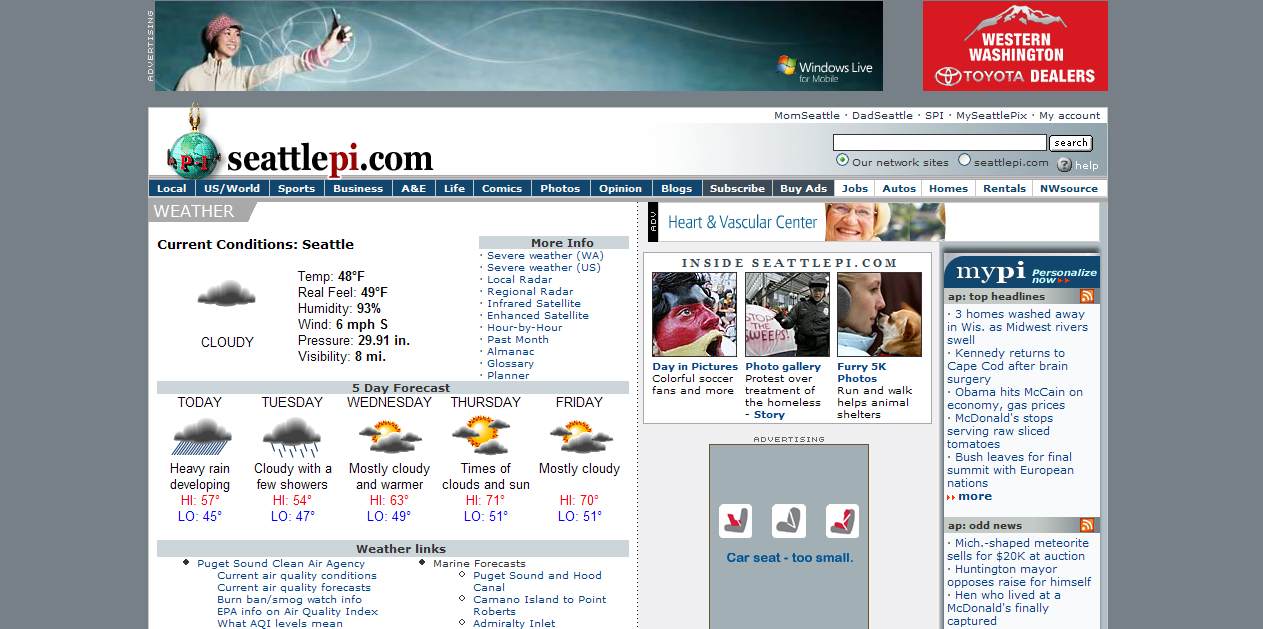Open the Opinion navigation tab

click(x=620, y=188)
